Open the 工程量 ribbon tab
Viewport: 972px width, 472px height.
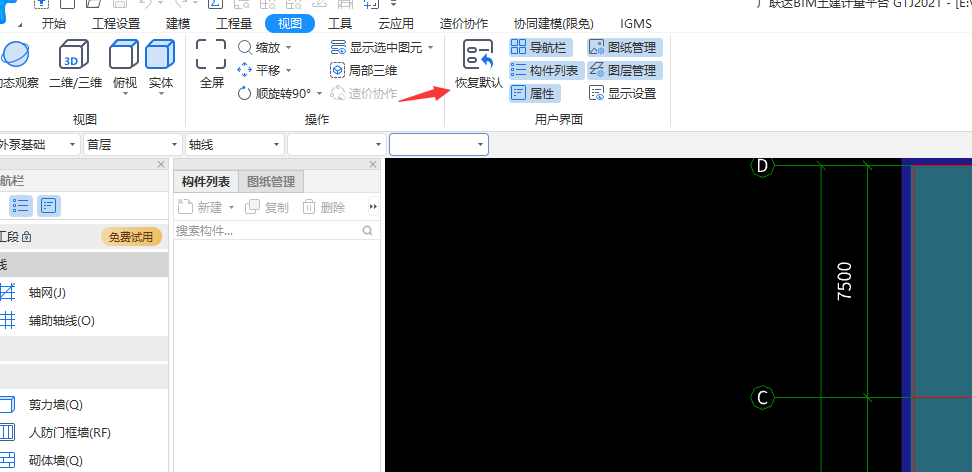[x=234, y=24]
